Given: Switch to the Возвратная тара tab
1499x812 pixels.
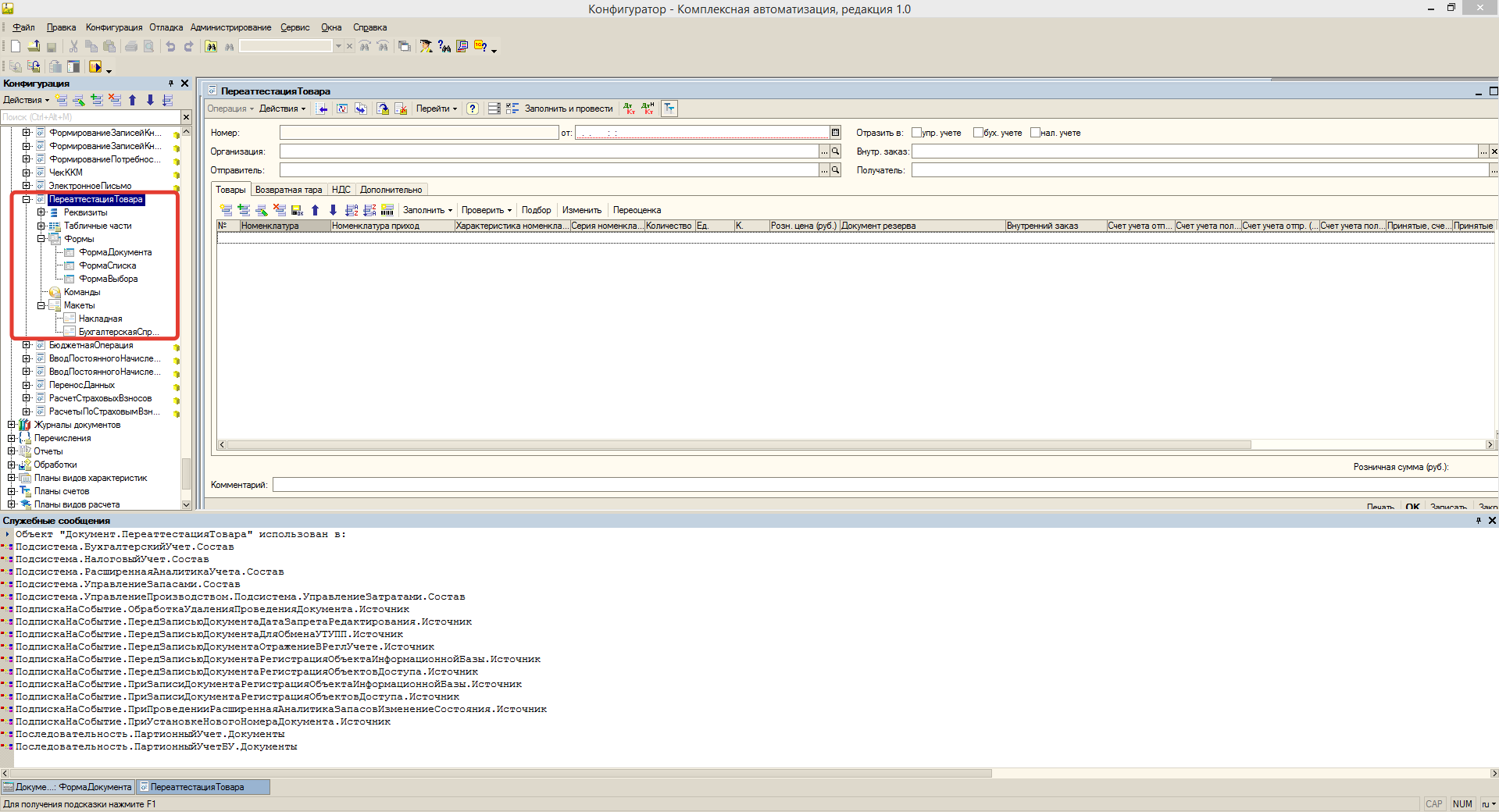Looking at the screenshot, I should [x=288, y=190].
